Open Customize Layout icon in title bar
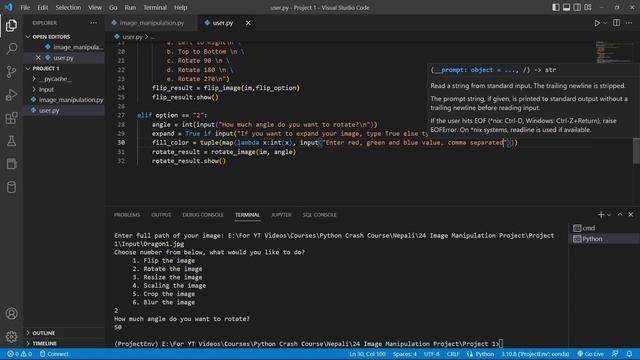 [588, 7]
